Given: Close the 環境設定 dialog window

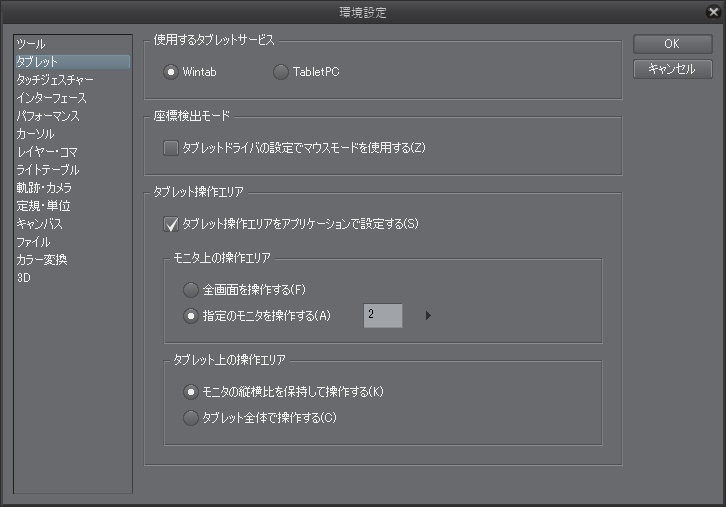Looking at the screenshot, I should coord(712,12).
